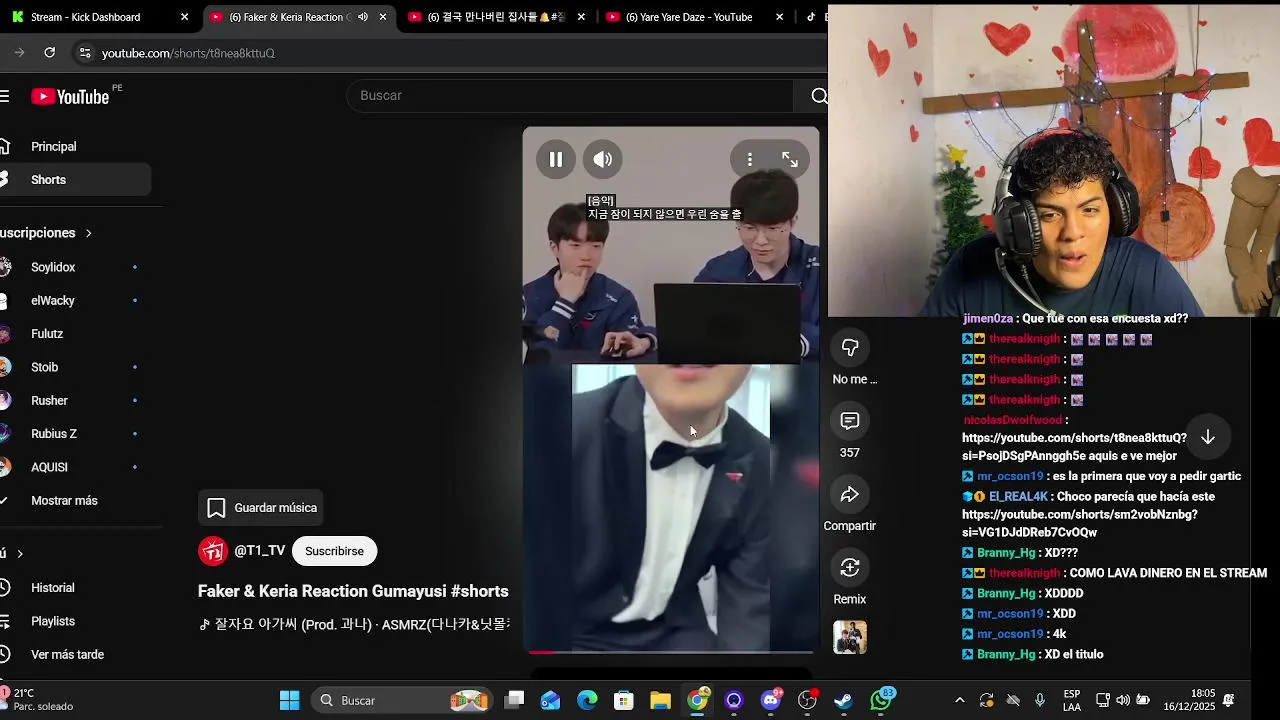This screenshot has height=720, width=1280.
Task: Expand Suscripciones section chevron
Action: [x=88, y=233]
